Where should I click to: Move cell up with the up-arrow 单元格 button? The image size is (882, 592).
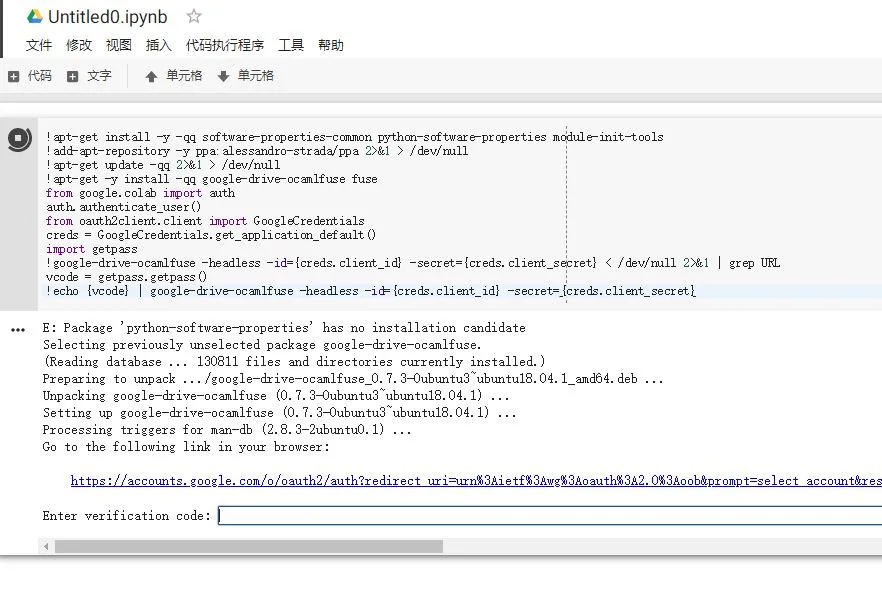173,76
